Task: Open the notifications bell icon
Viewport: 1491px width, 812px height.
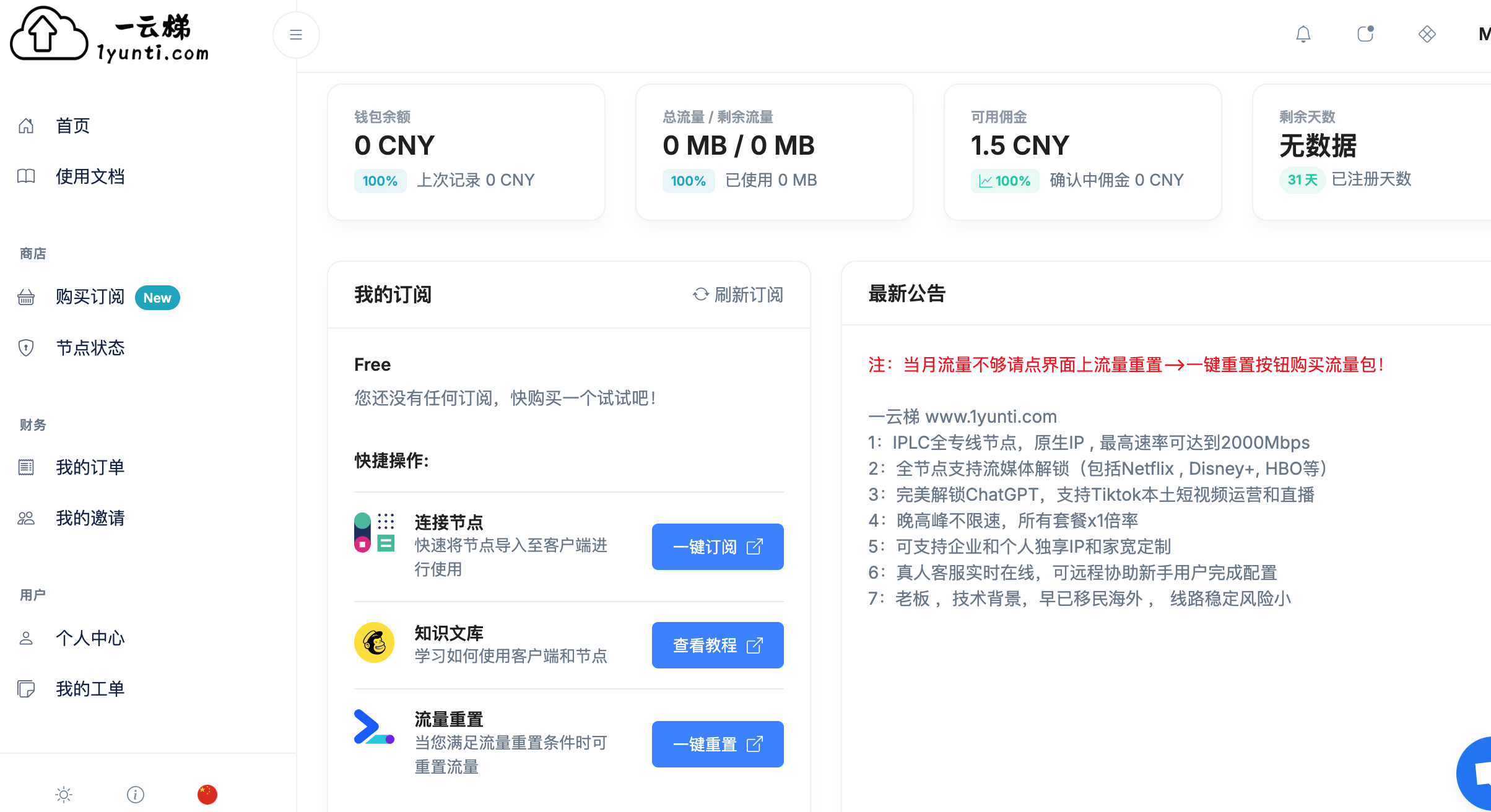Action: click(x=1303, y=34)
